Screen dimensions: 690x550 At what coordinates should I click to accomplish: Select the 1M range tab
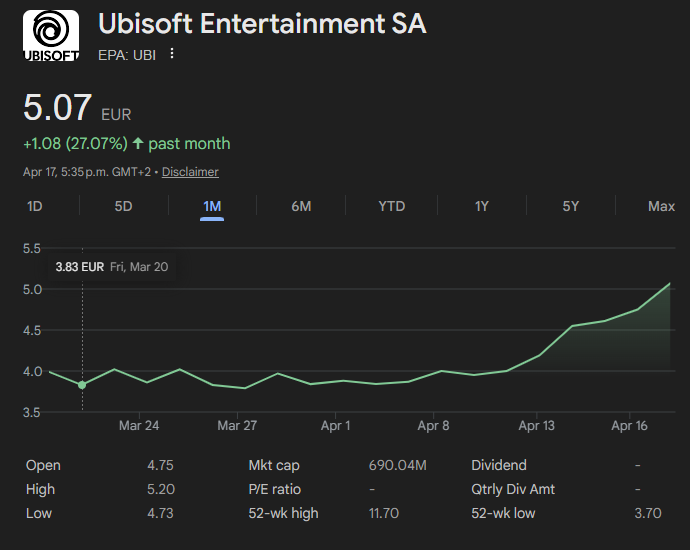pos(212,206)
